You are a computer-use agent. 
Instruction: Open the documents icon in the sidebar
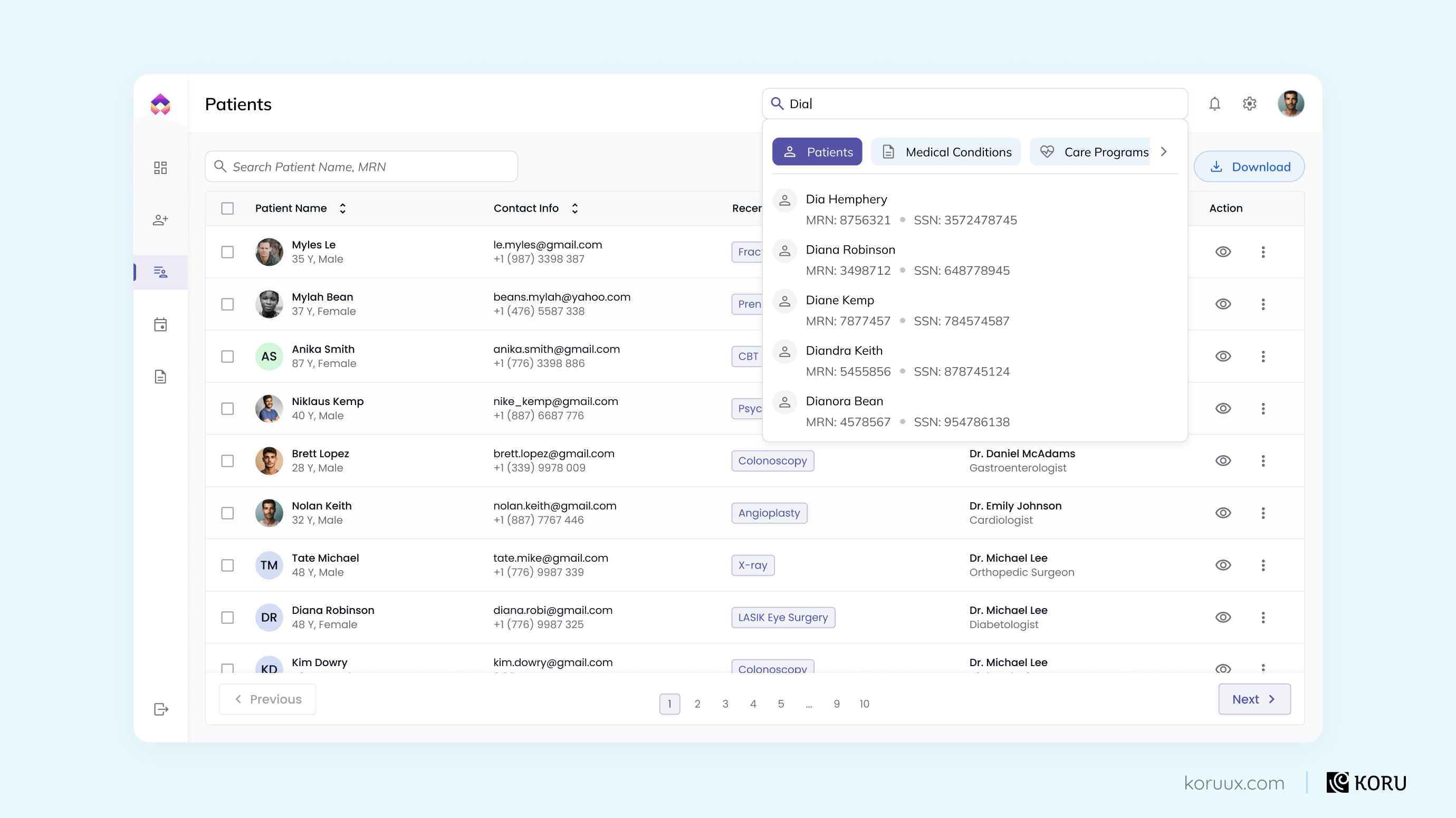[160, 376]
